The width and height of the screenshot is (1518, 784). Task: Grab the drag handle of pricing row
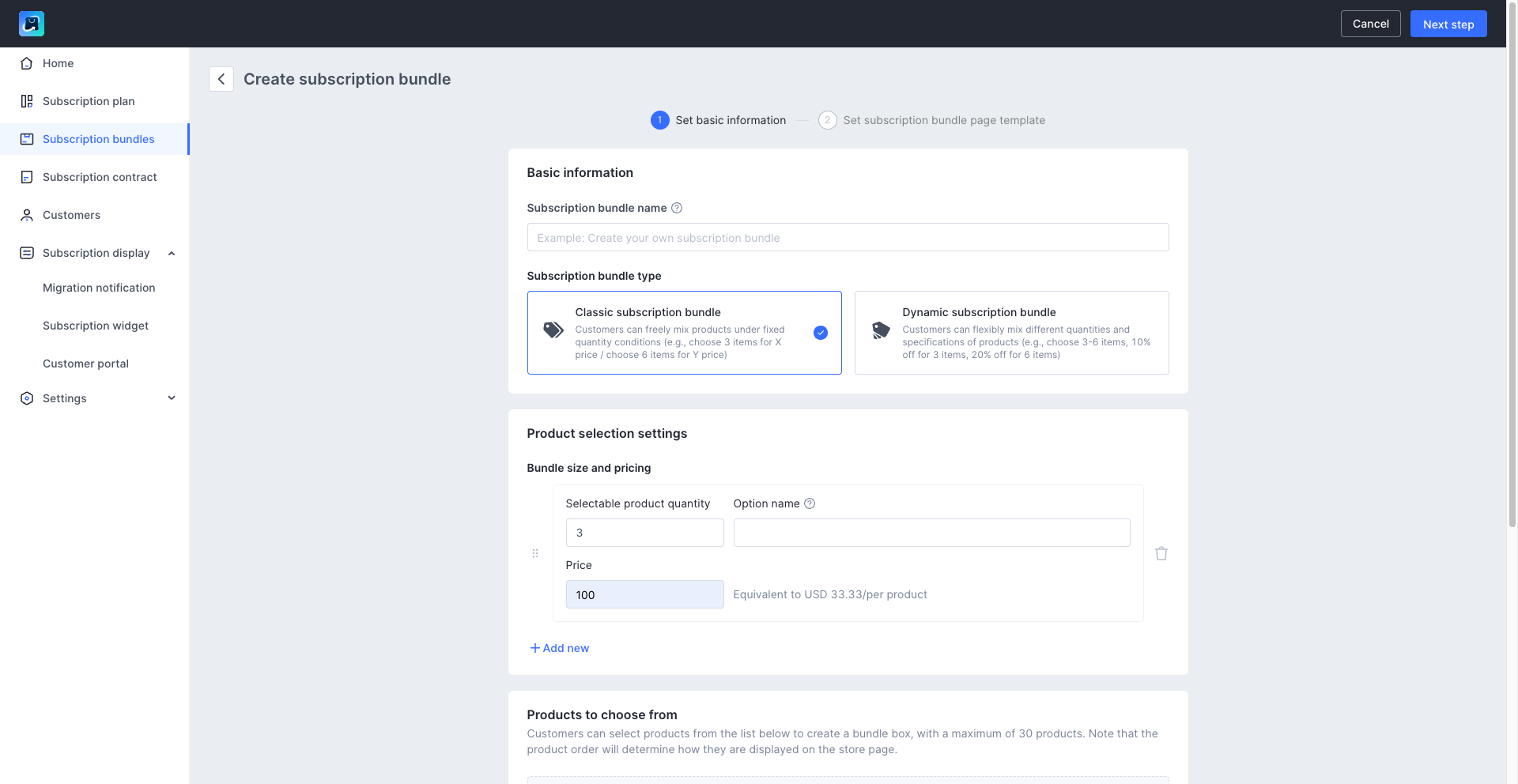pos(535,553)
